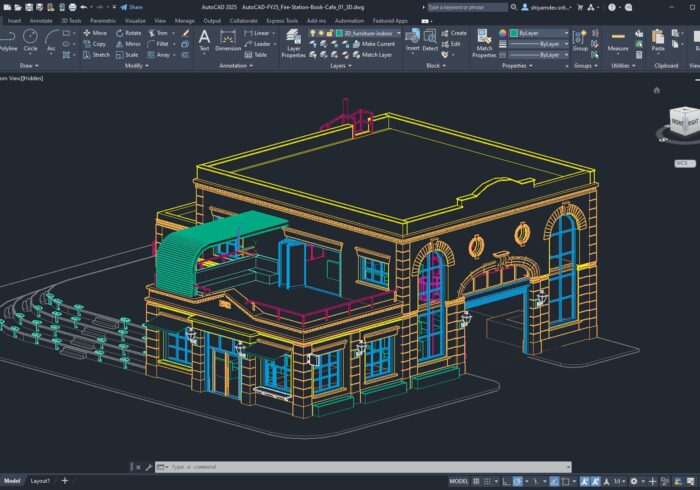Open the Measure utility
The height and width of the screenshot is (490, 700).
[618, 41]
